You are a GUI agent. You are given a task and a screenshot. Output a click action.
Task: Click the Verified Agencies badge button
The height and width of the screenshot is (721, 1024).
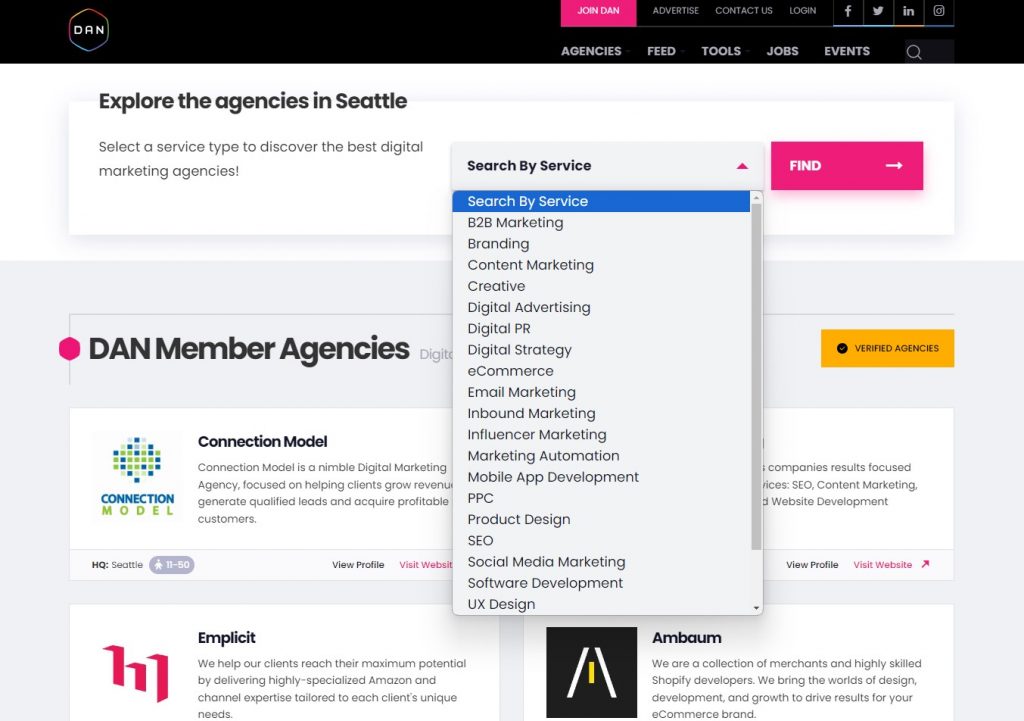887,348
